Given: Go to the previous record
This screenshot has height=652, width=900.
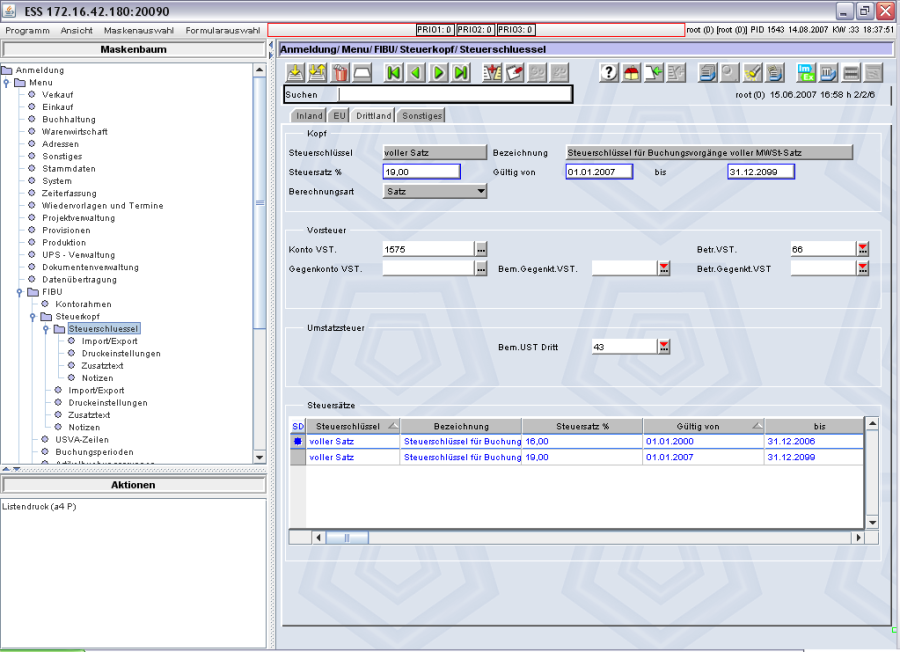Looking at the screenshot, I should [x=416, y=73].
